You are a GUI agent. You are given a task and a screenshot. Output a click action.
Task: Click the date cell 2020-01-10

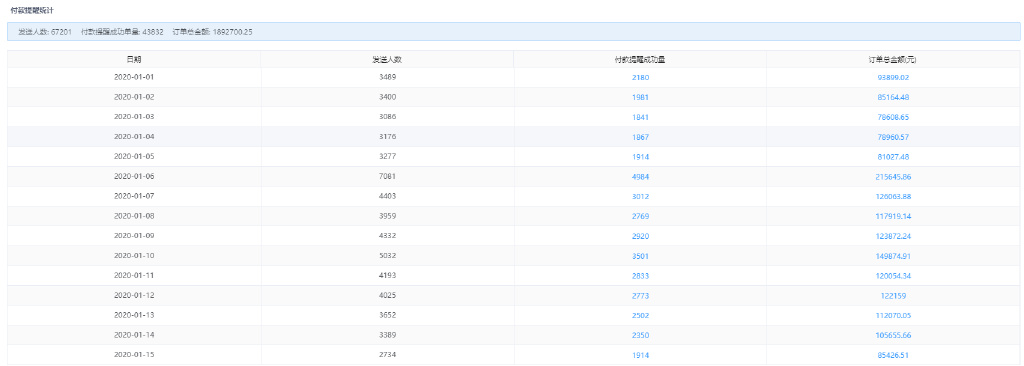pyautogui.click(x=134, y=256)
